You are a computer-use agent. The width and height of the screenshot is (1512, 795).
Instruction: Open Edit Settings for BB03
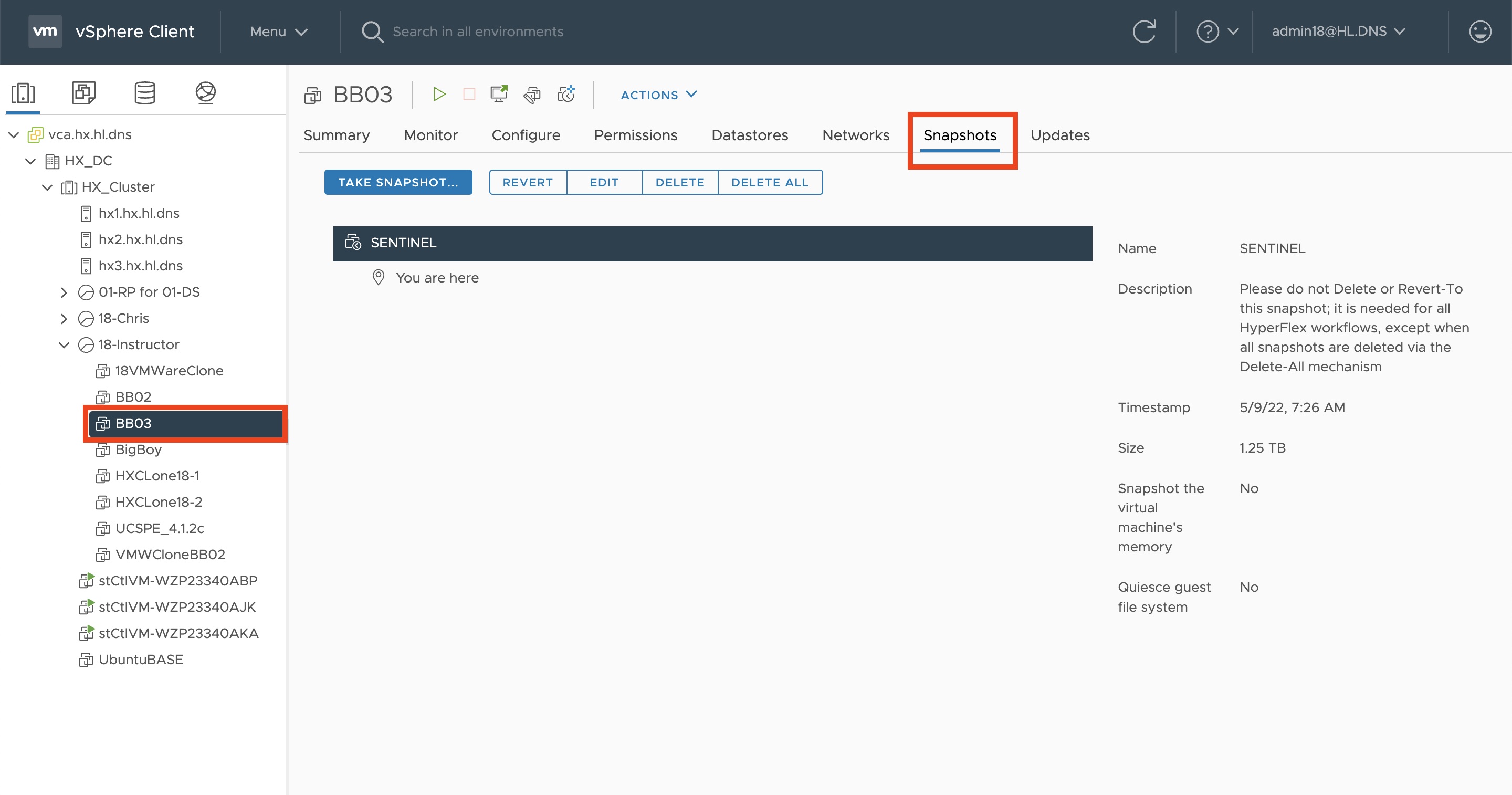[x=532, y=95]
